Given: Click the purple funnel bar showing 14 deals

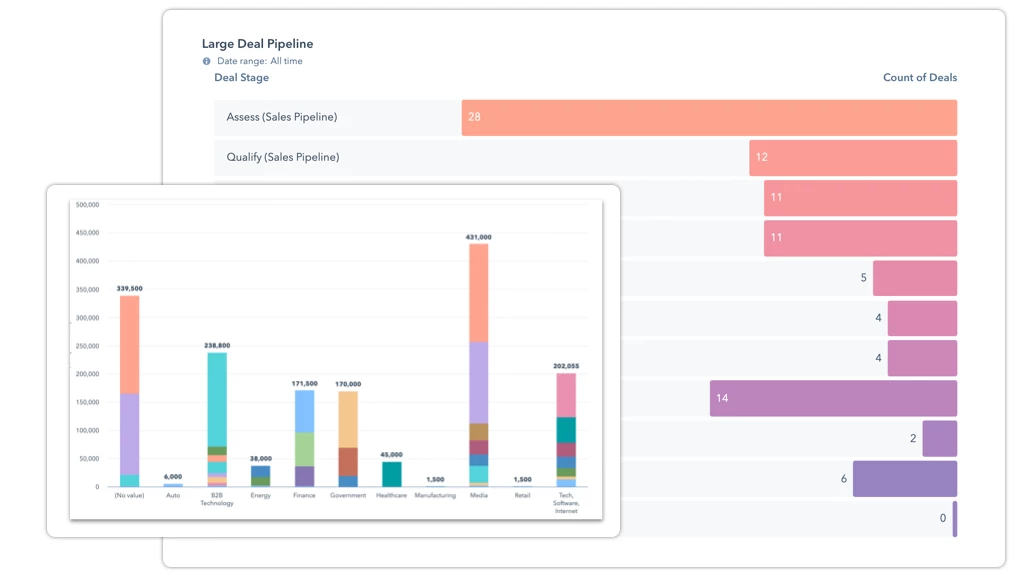Looking at the screenshot, I should pyautogui.click(x=833, y=398).
